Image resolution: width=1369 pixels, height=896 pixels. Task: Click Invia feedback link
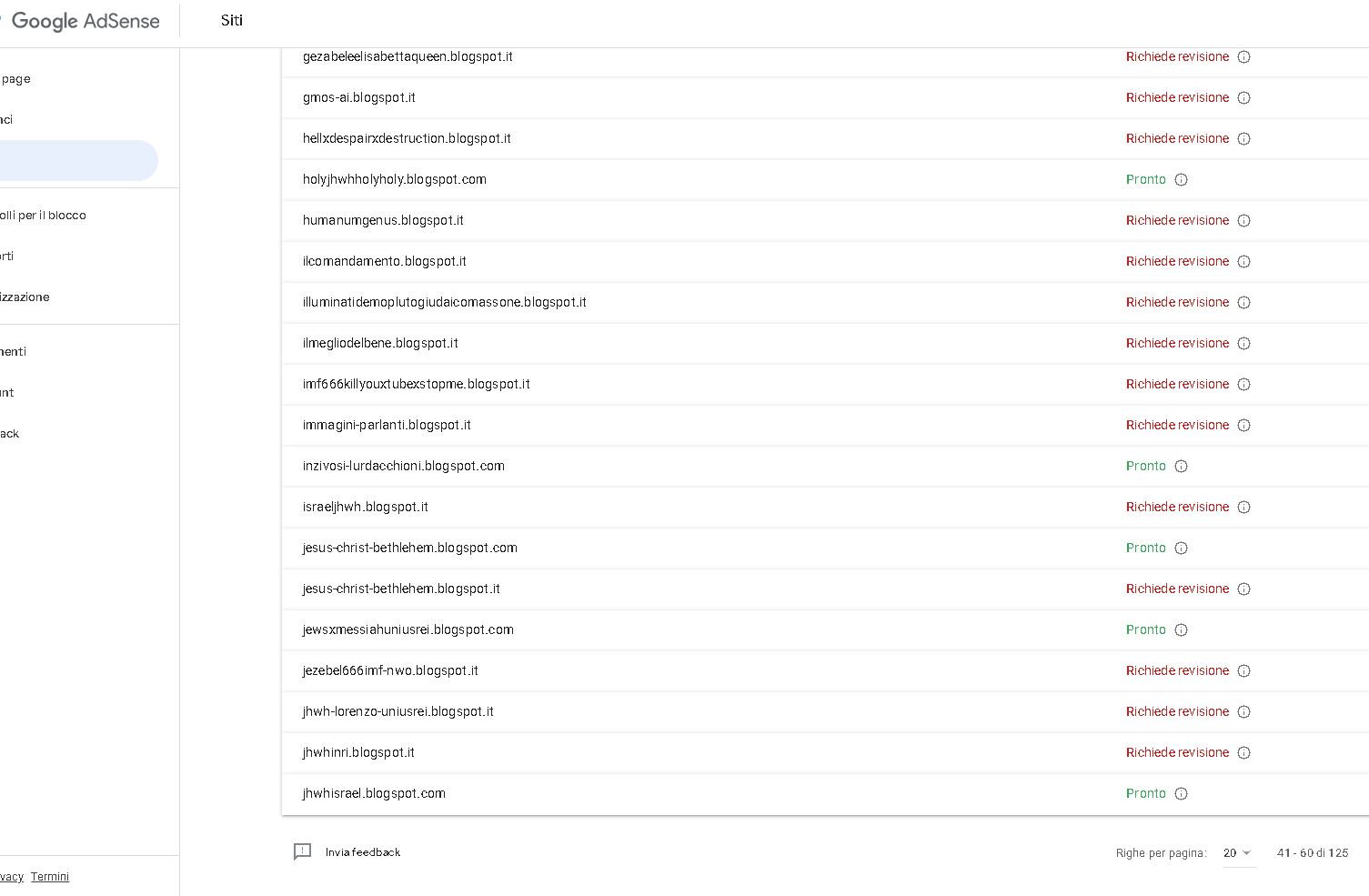coord(363,852)
